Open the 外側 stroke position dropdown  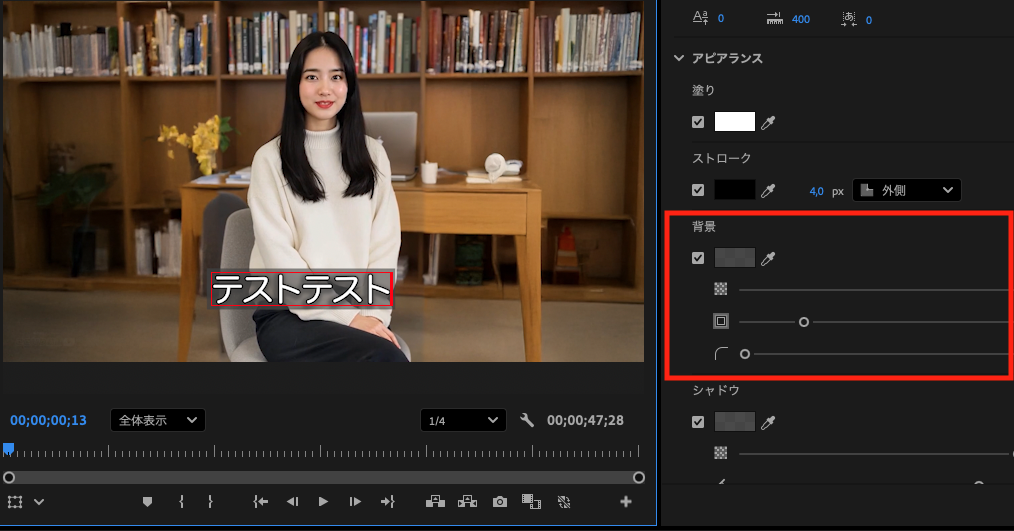(x=906, y=190)
